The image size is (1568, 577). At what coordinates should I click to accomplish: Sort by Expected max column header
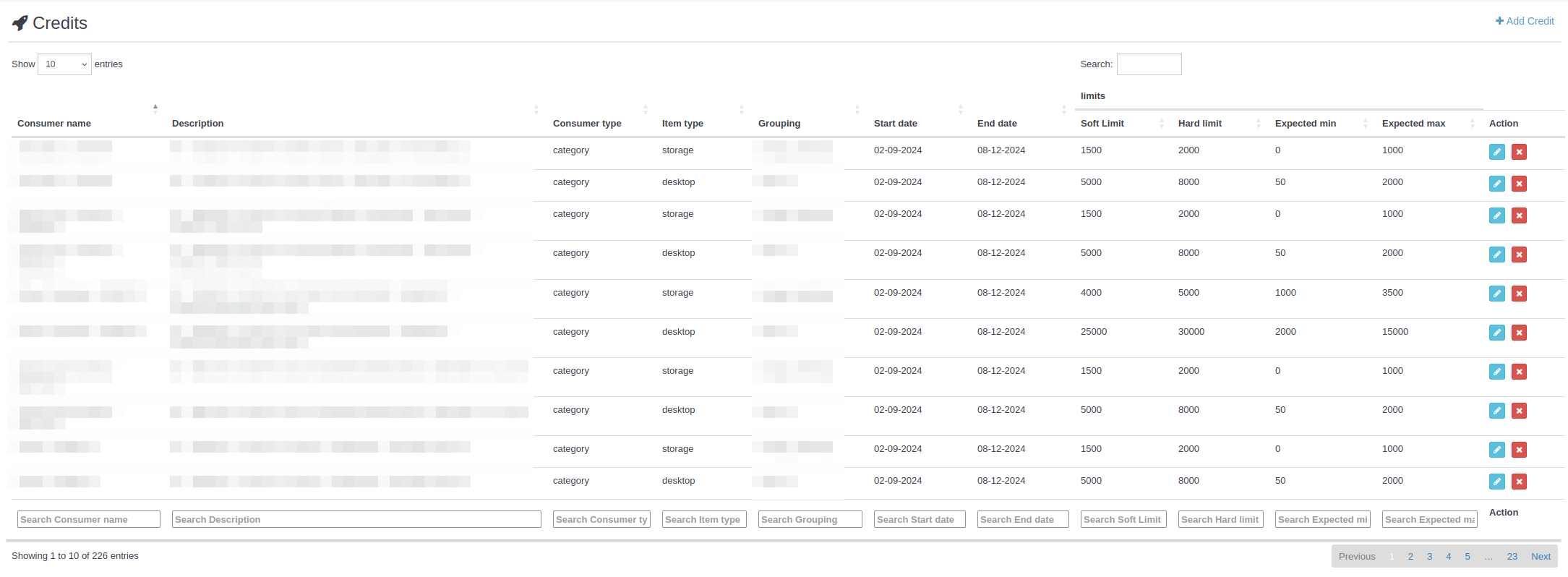1413,124
